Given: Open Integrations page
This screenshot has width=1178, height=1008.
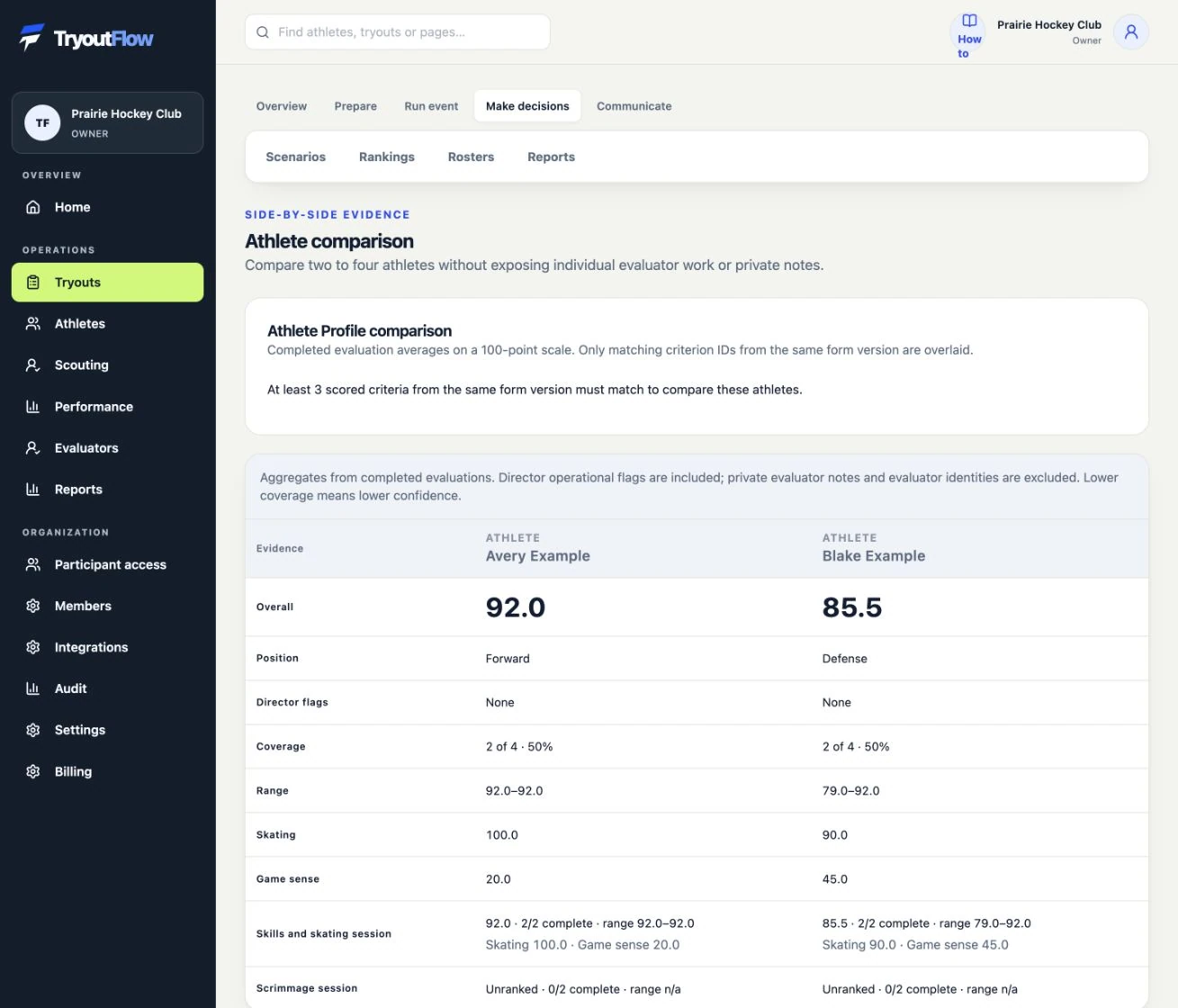Looking at the screenshot, I should point(107,648).
